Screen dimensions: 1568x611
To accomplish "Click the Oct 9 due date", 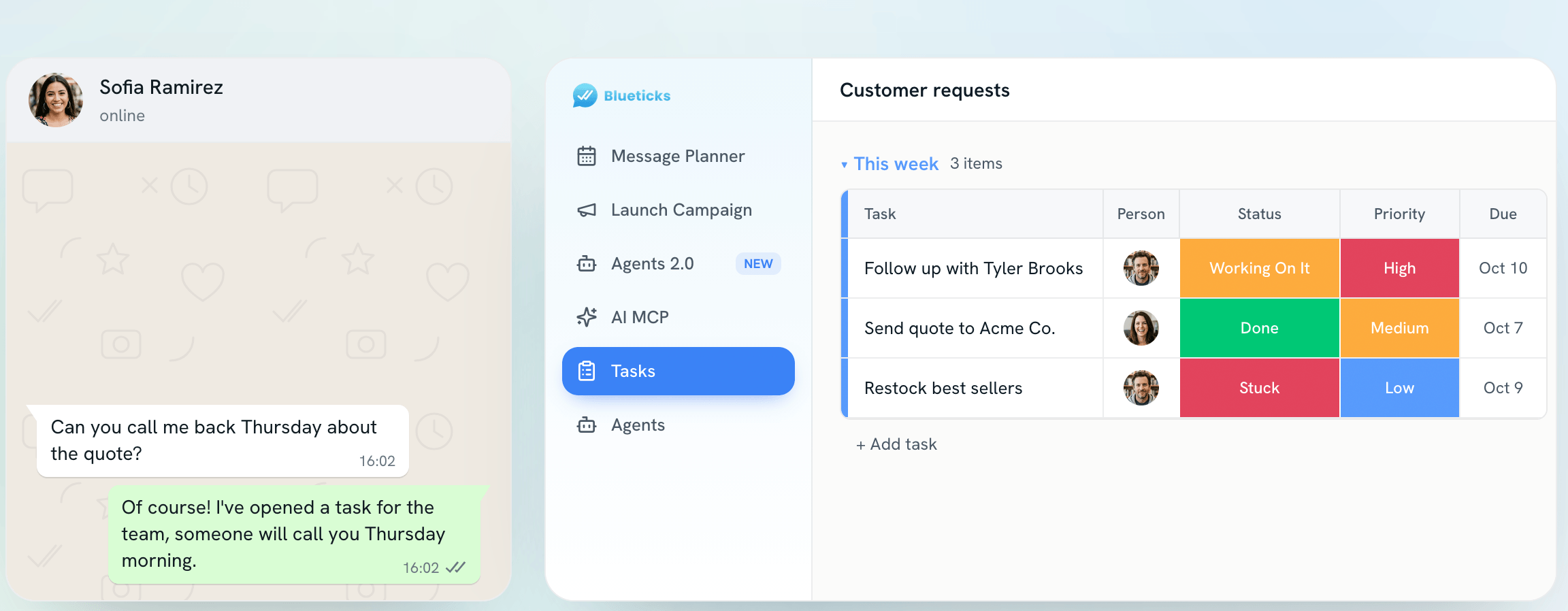I will click(1503, 388).
